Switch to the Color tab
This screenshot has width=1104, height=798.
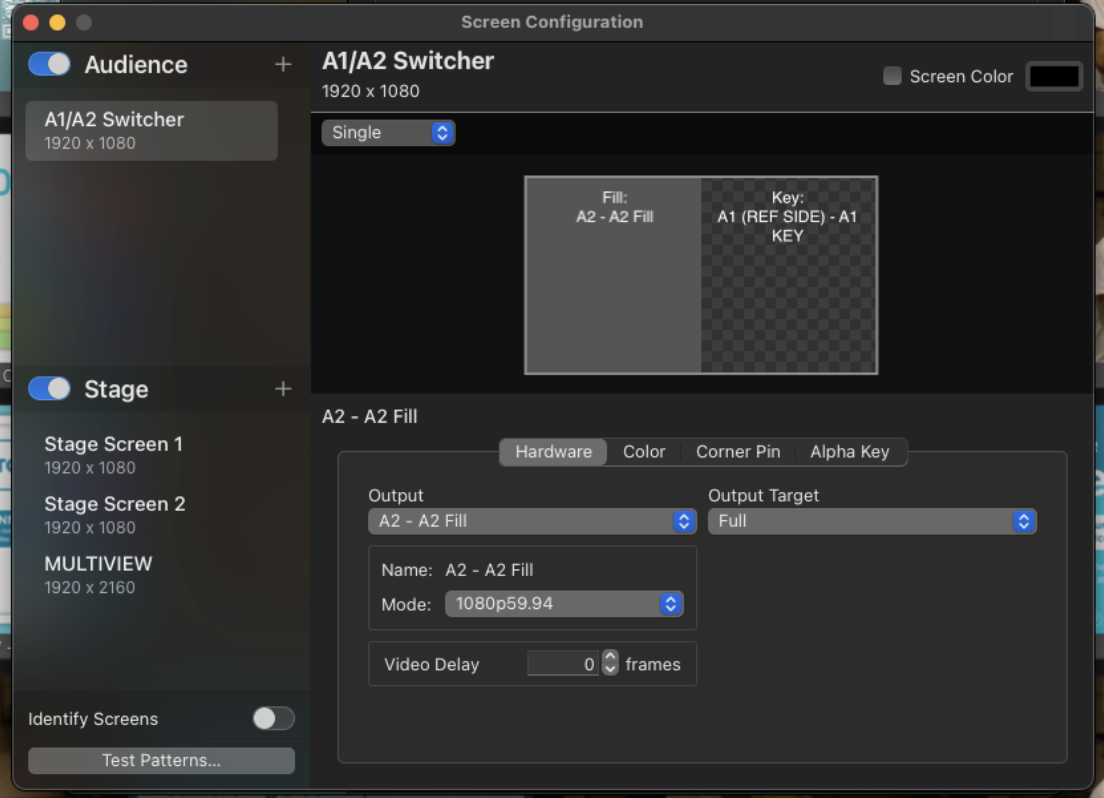(x=644, y=451)
